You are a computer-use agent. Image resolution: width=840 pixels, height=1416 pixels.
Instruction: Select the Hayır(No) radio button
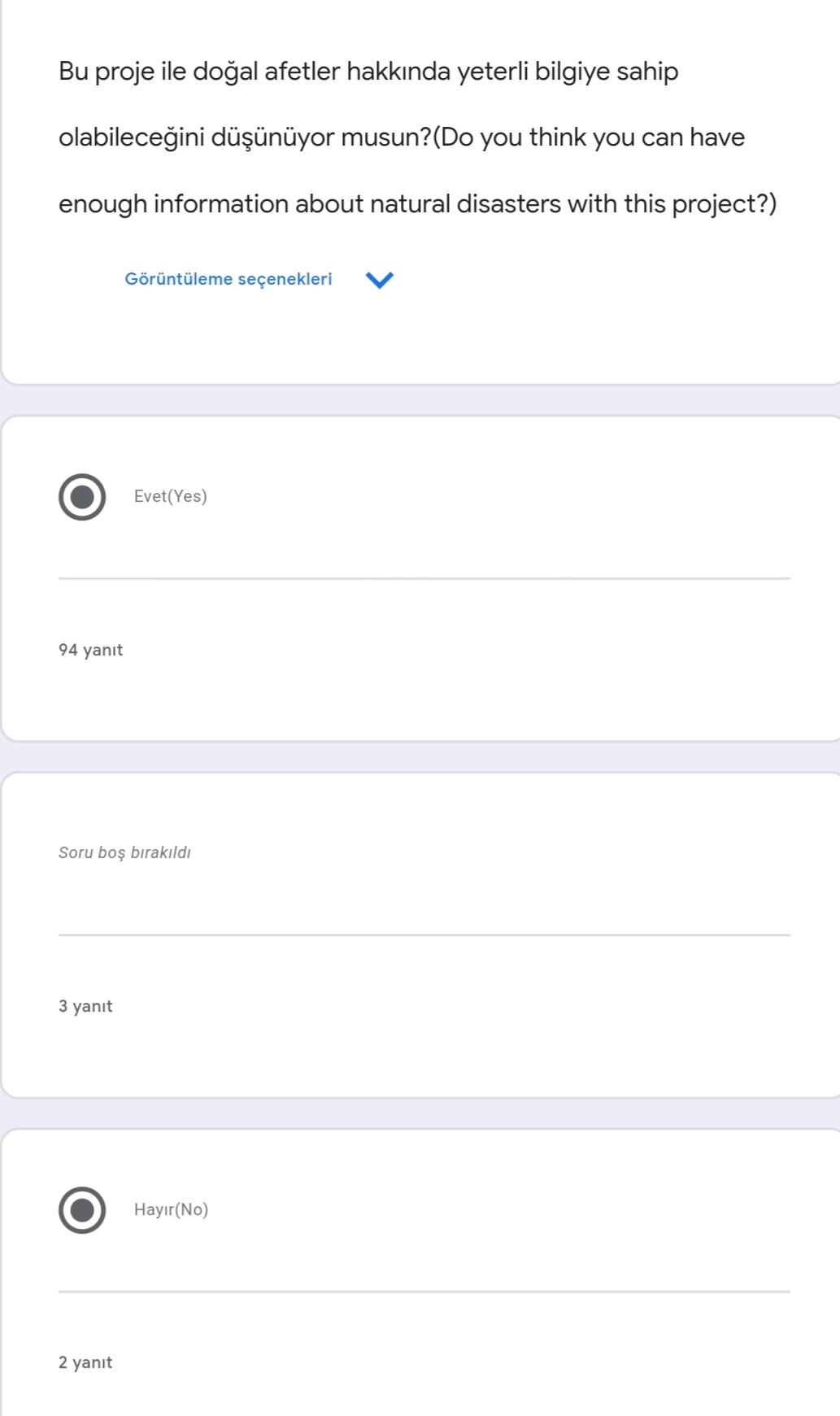click(x=82, y=1209)
